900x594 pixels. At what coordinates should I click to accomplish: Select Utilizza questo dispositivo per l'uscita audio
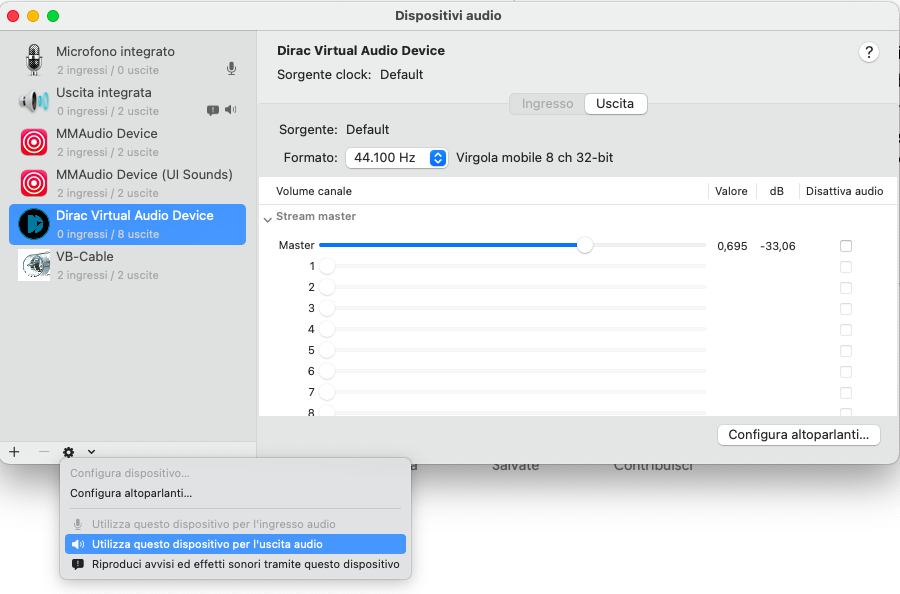coord(235,544)
